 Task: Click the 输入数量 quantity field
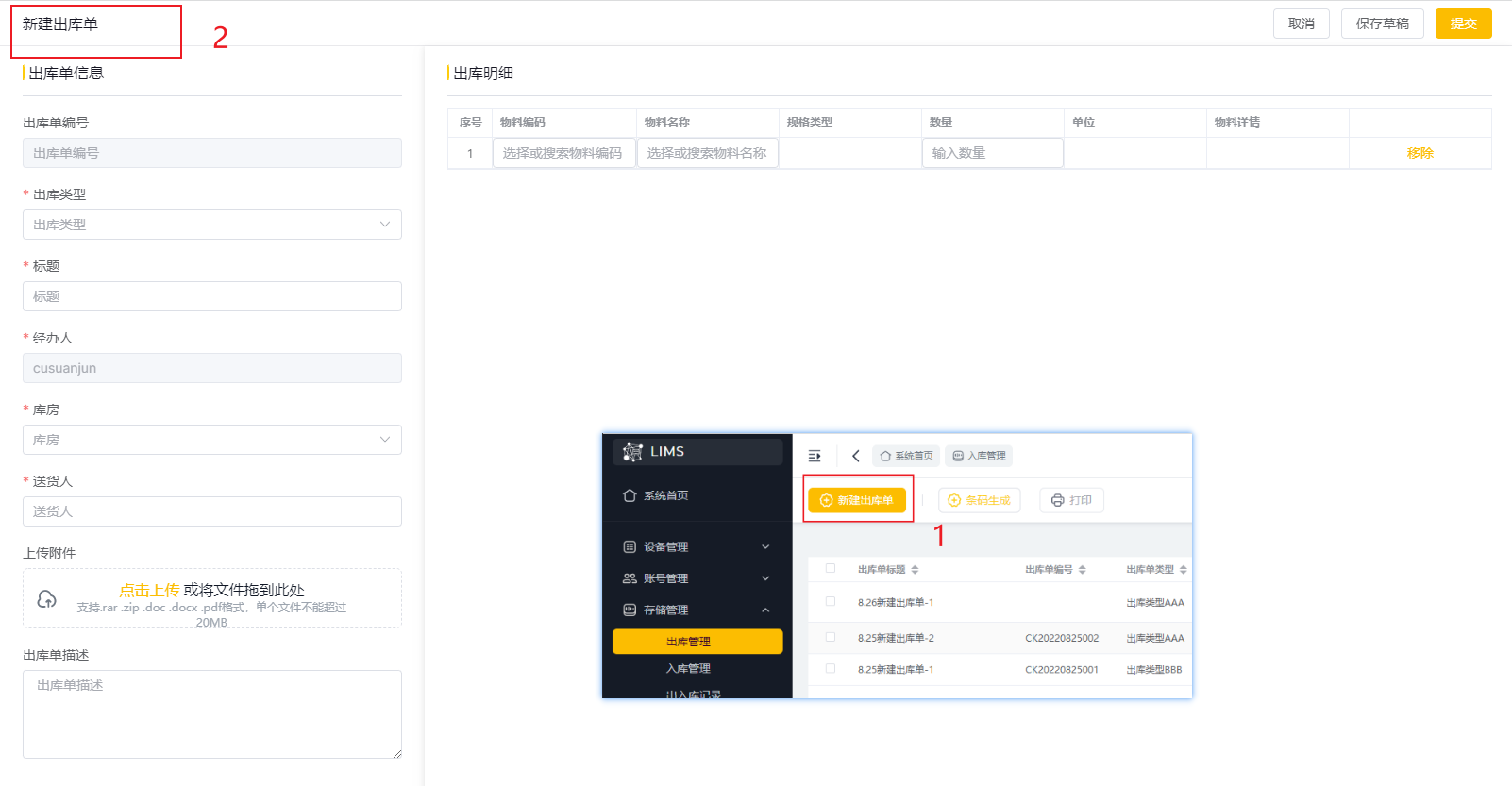(993, 153)
